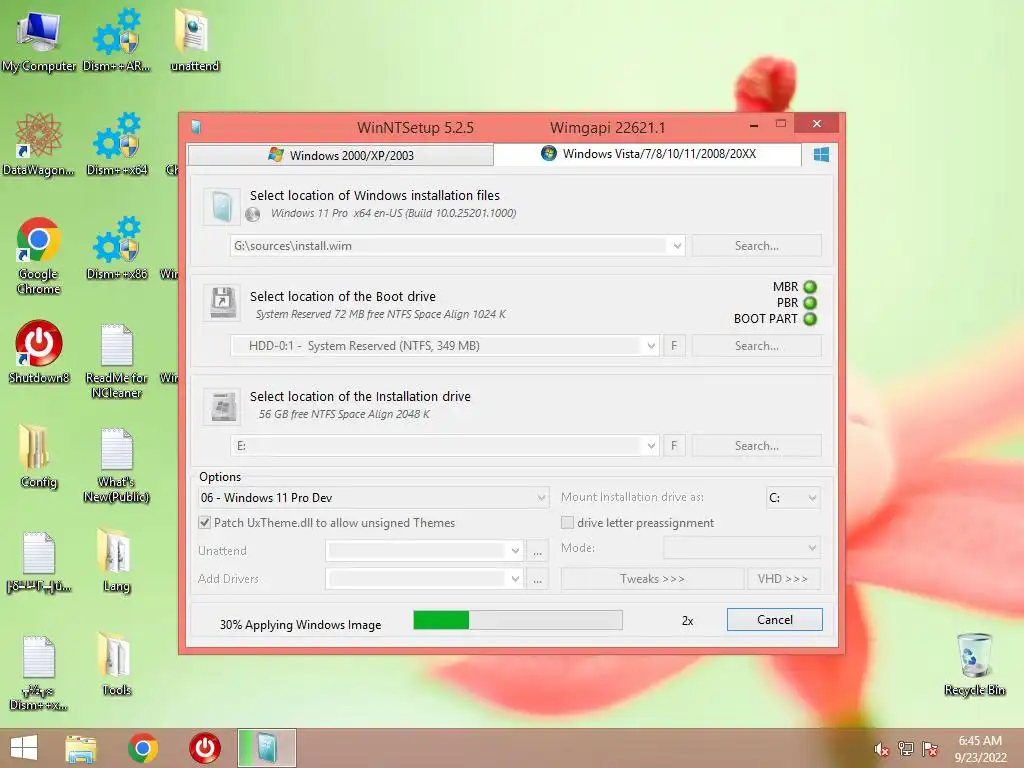Click the muted volume tray icon
Image resolution: width=1024 pixels, height=768 pixels.
(x=881, y=749)
